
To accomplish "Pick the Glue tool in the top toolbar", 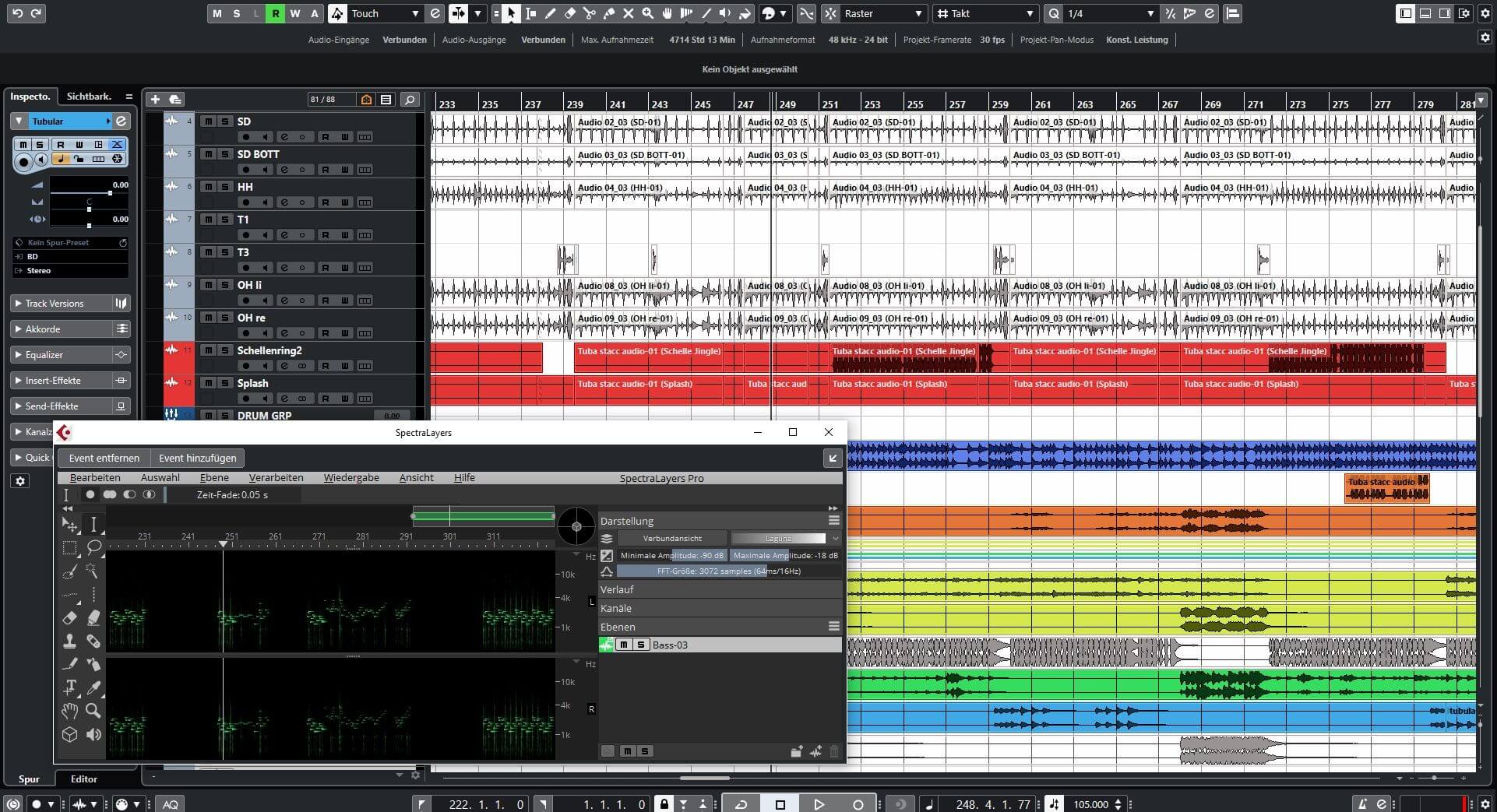I will 609,13.
